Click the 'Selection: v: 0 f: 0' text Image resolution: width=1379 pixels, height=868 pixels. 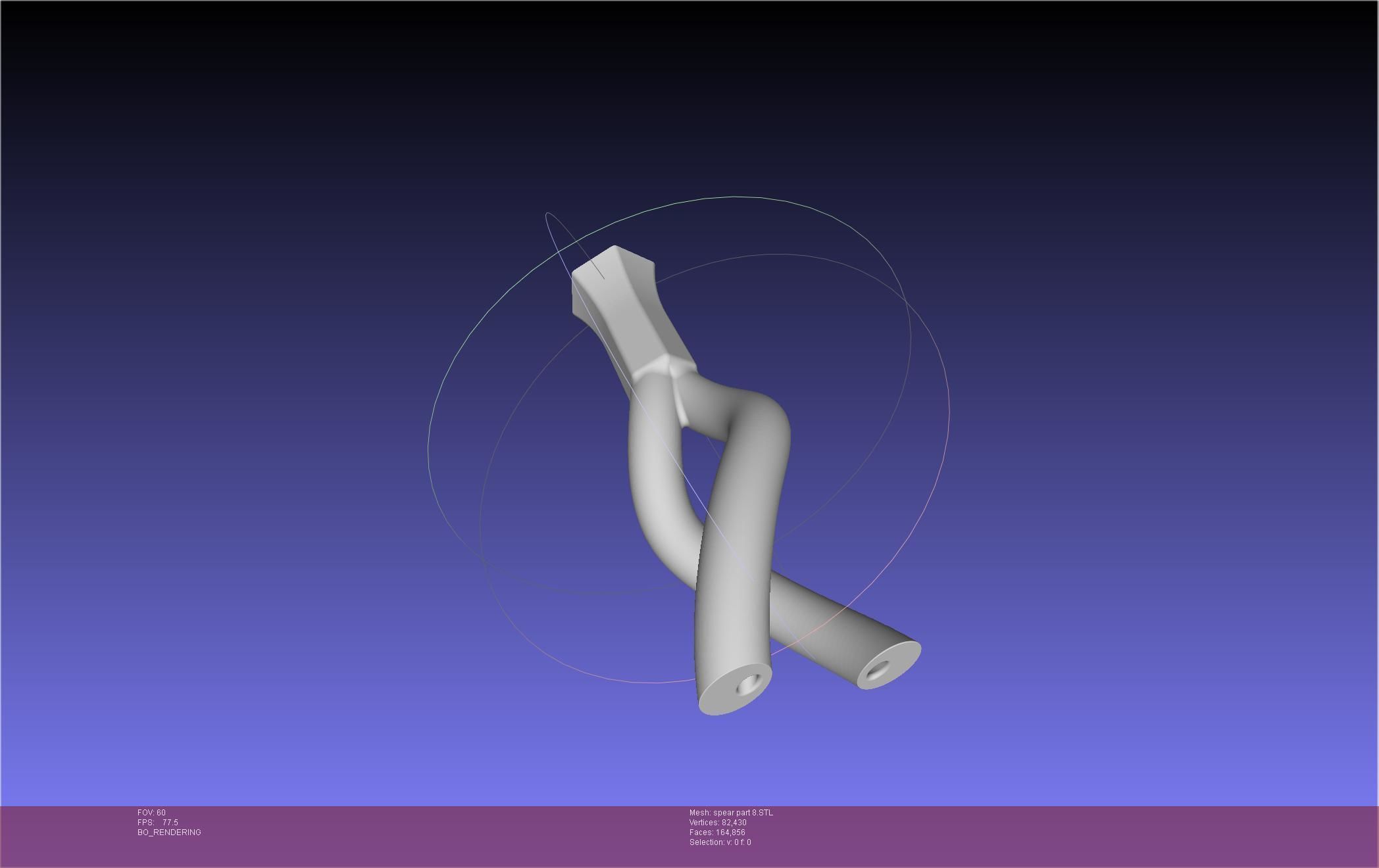(x=720, y=842)
